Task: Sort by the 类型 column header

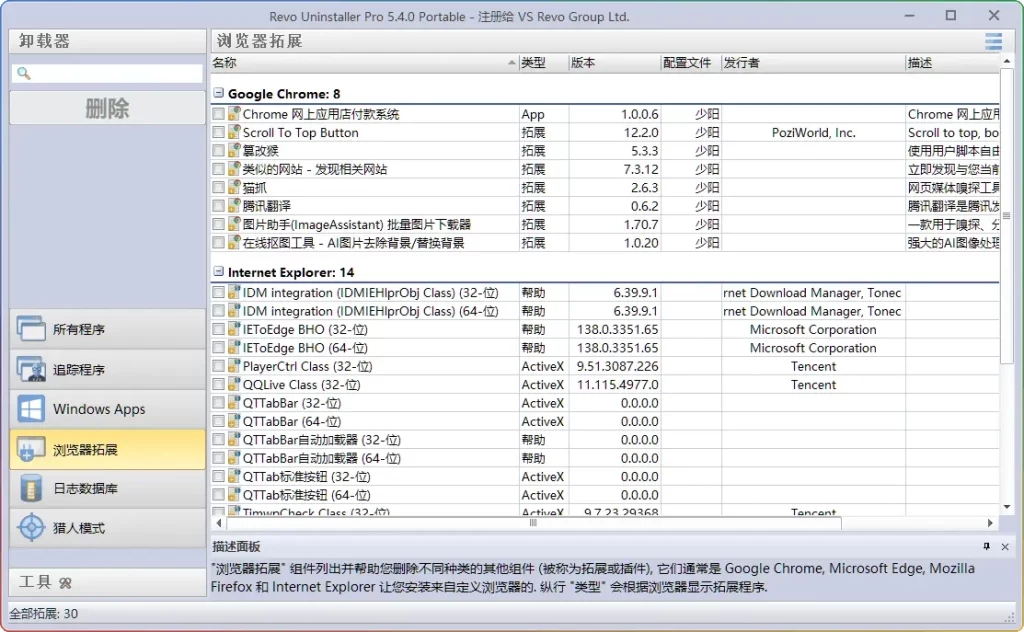Action: point(543,63)
